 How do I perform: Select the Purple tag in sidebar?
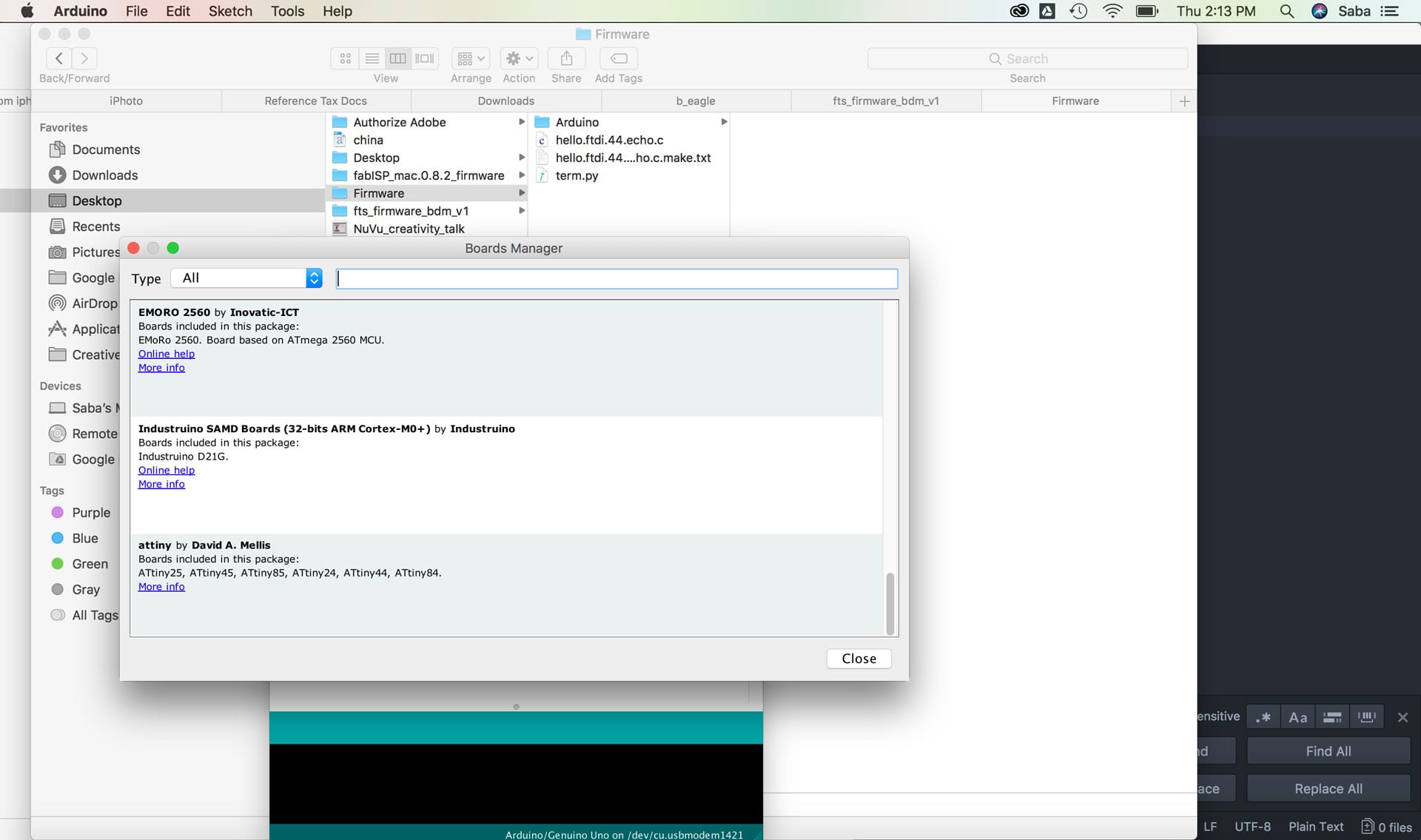(x=91, y=512)
